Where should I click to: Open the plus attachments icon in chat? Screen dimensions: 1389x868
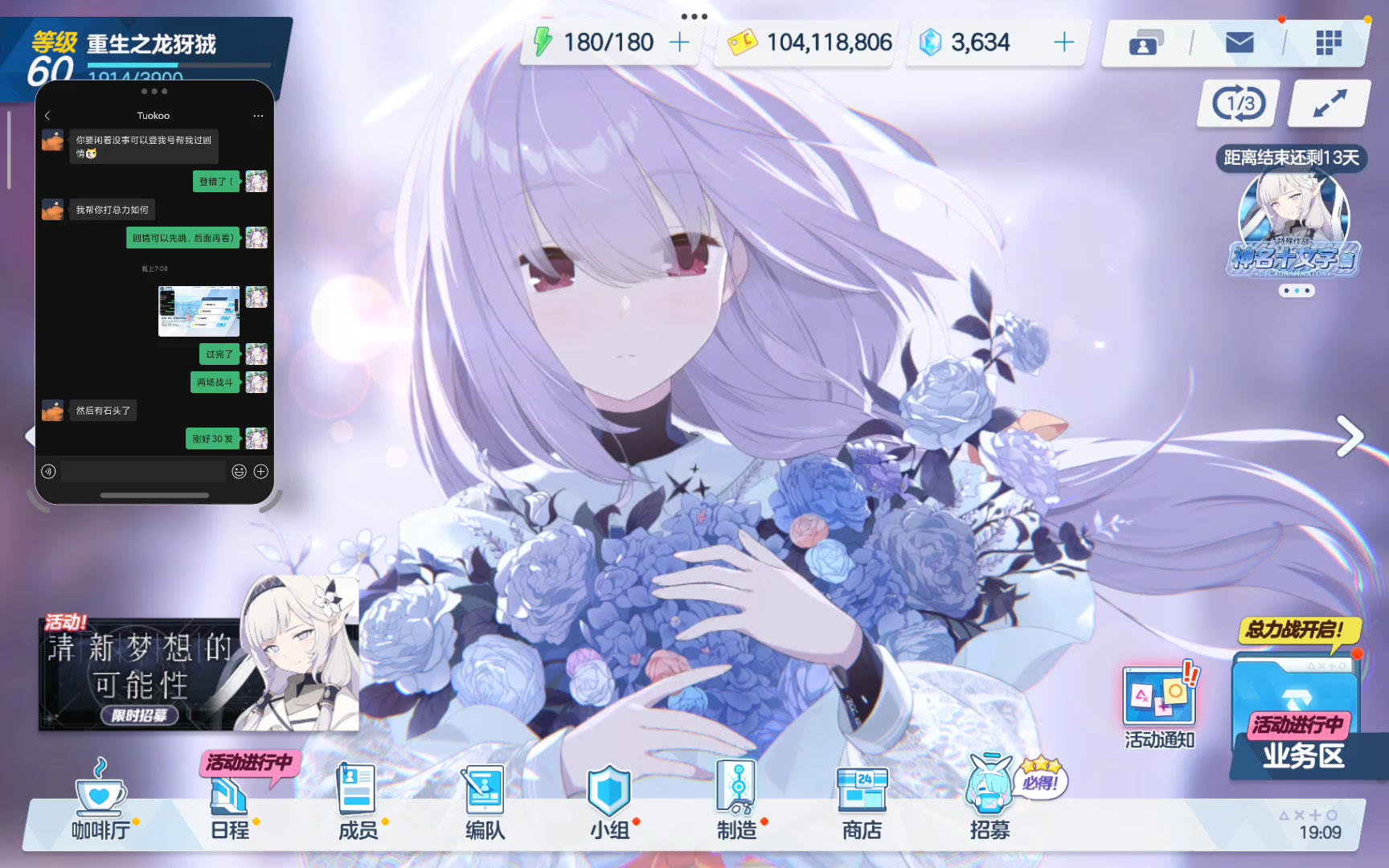pyautogui.click(x=261, y=472)
